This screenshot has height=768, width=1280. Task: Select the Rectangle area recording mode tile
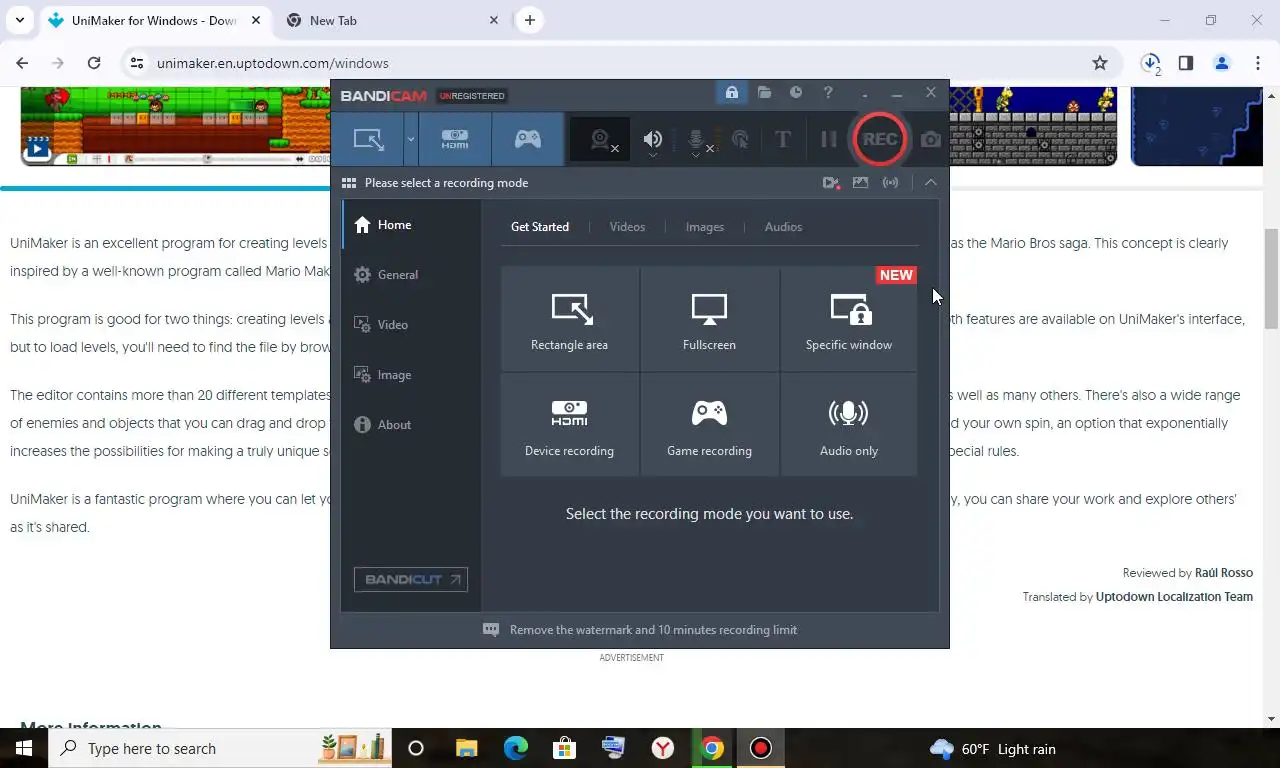pyautogui.click(x=569, y=319)
